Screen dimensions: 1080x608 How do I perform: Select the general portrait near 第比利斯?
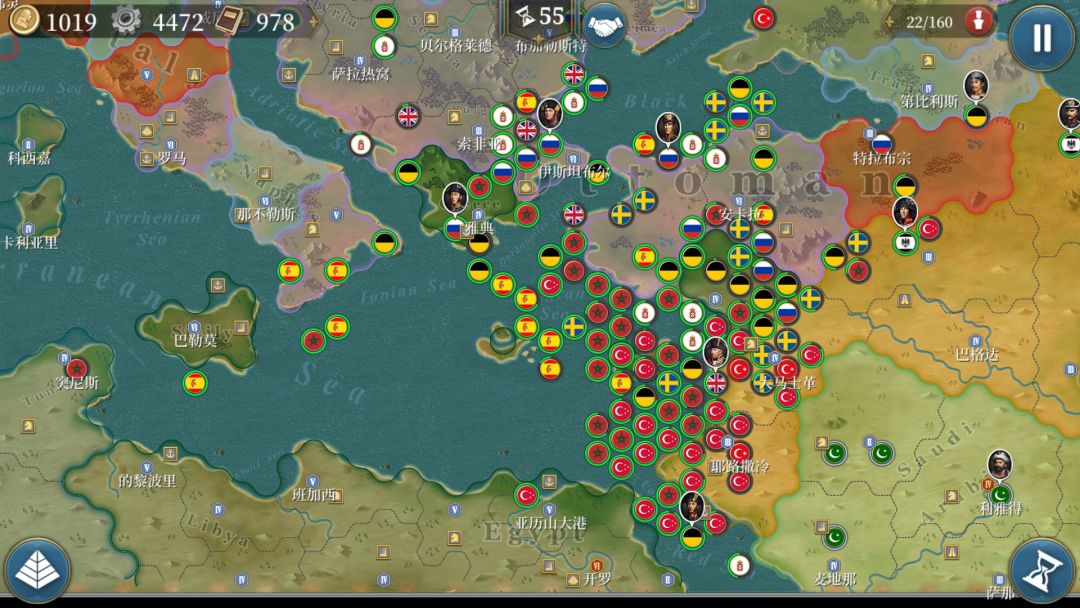(x=976, y=86)
